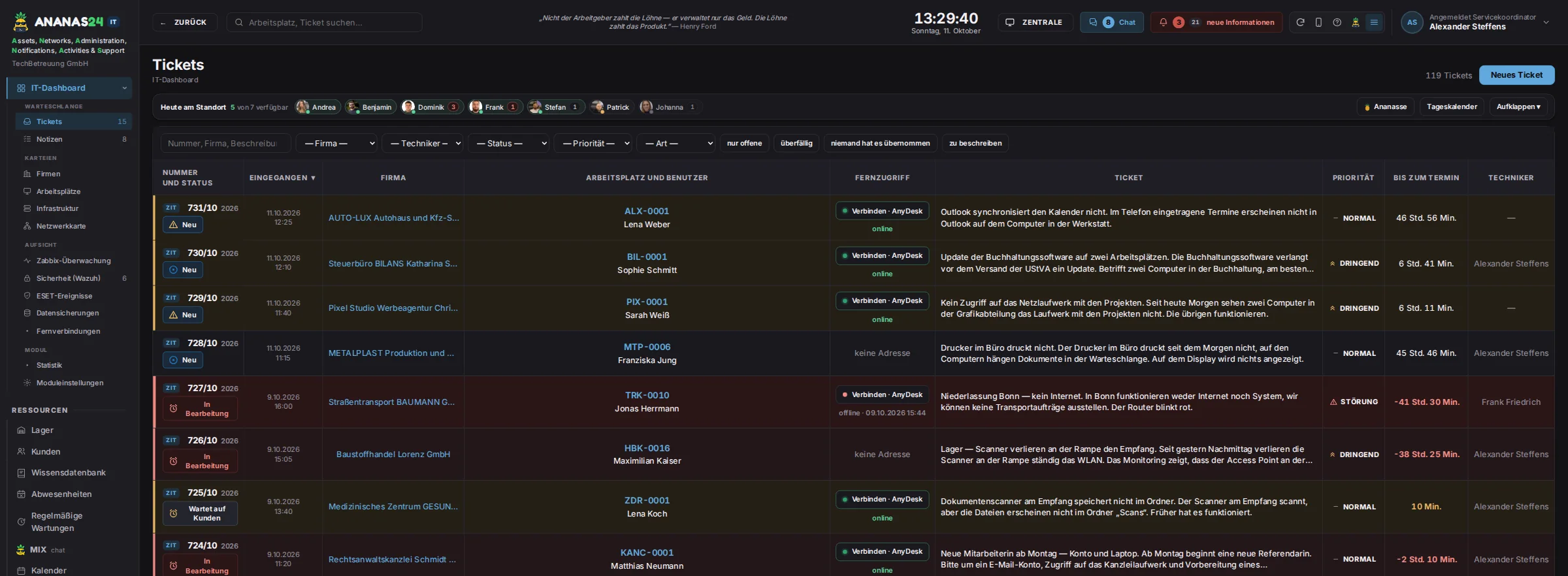Open Datensicherungen database icon in sidebar
1568x576 pixels.
tap(27, 313)
